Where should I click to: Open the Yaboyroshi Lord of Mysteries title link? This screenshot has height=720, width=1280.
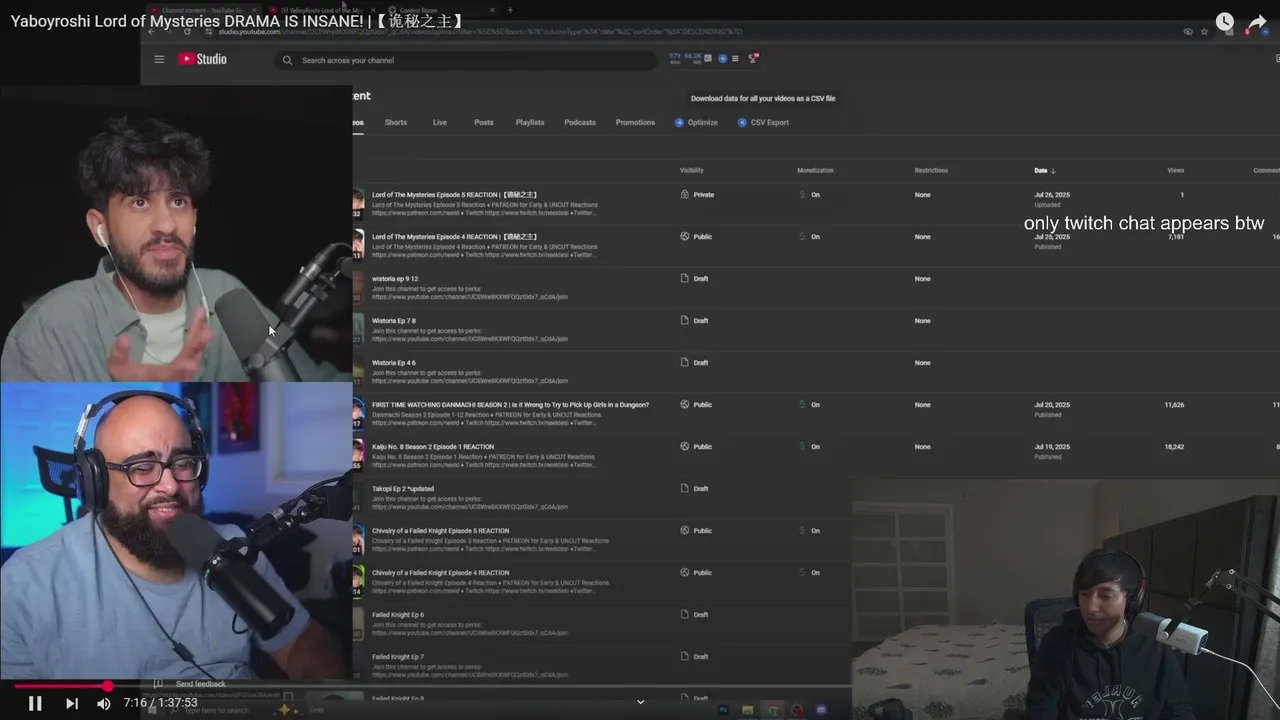tap(238, 21)
